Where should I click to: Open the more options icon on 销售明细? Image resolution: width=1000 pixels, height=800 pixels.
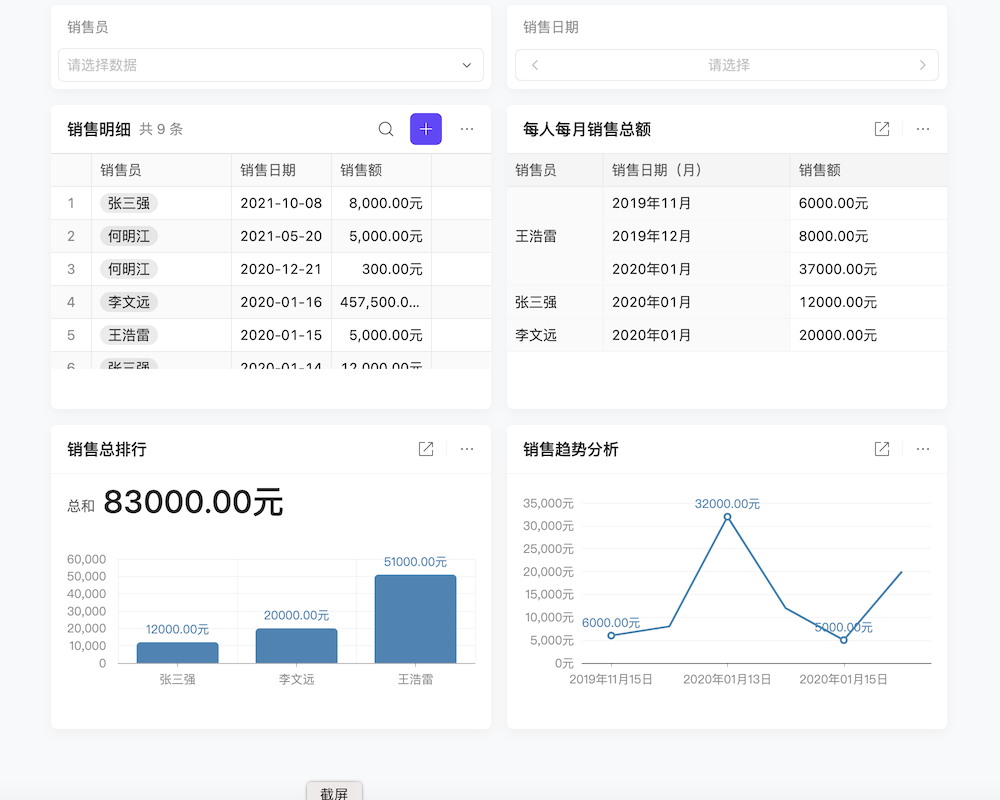466,129
